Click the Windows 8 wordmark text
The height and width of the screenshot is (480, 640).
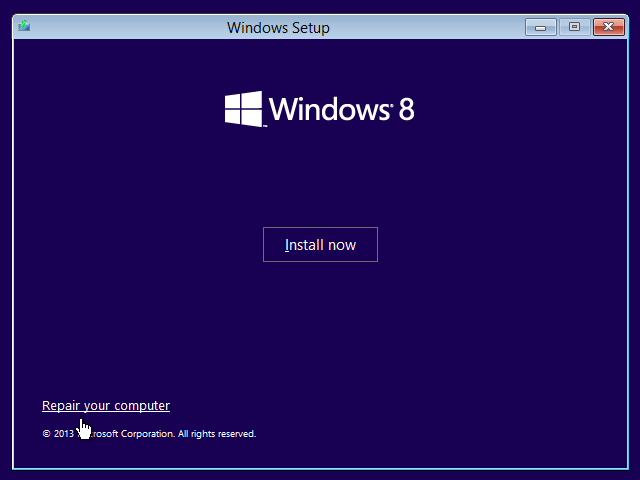point(341,109)
